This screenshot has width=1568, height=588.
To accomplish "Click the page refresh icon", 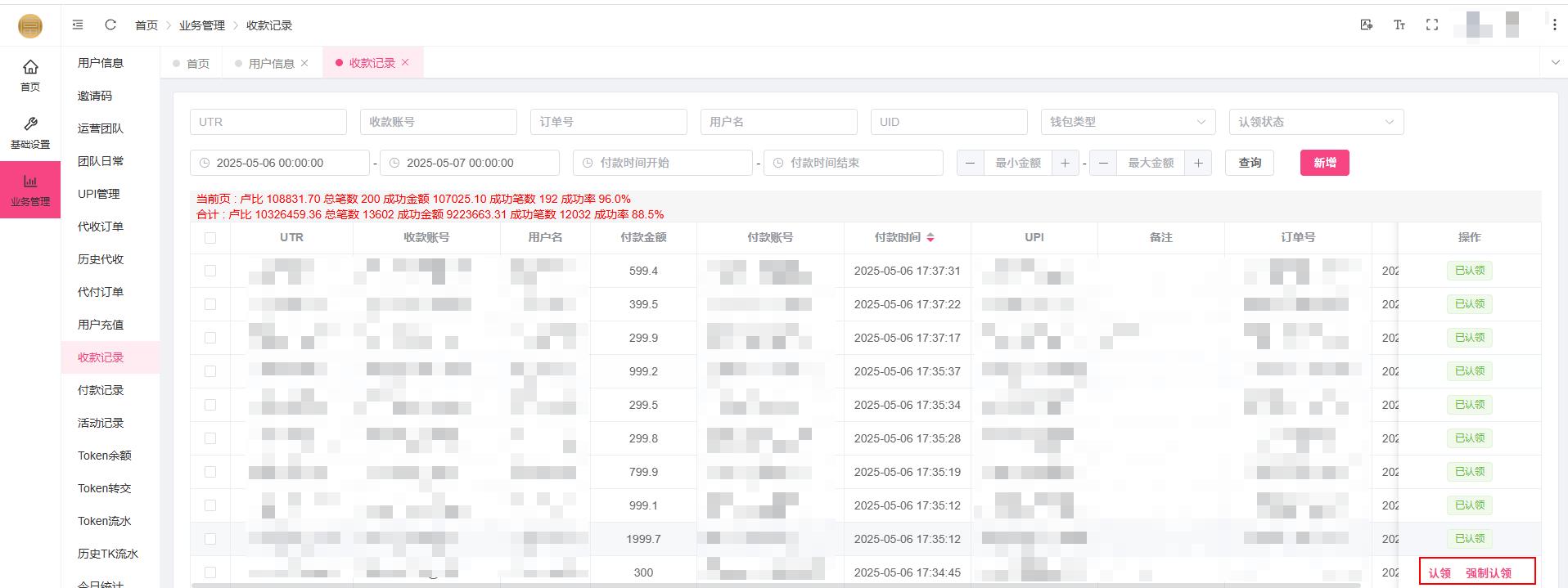I will [x=110, y=25].
